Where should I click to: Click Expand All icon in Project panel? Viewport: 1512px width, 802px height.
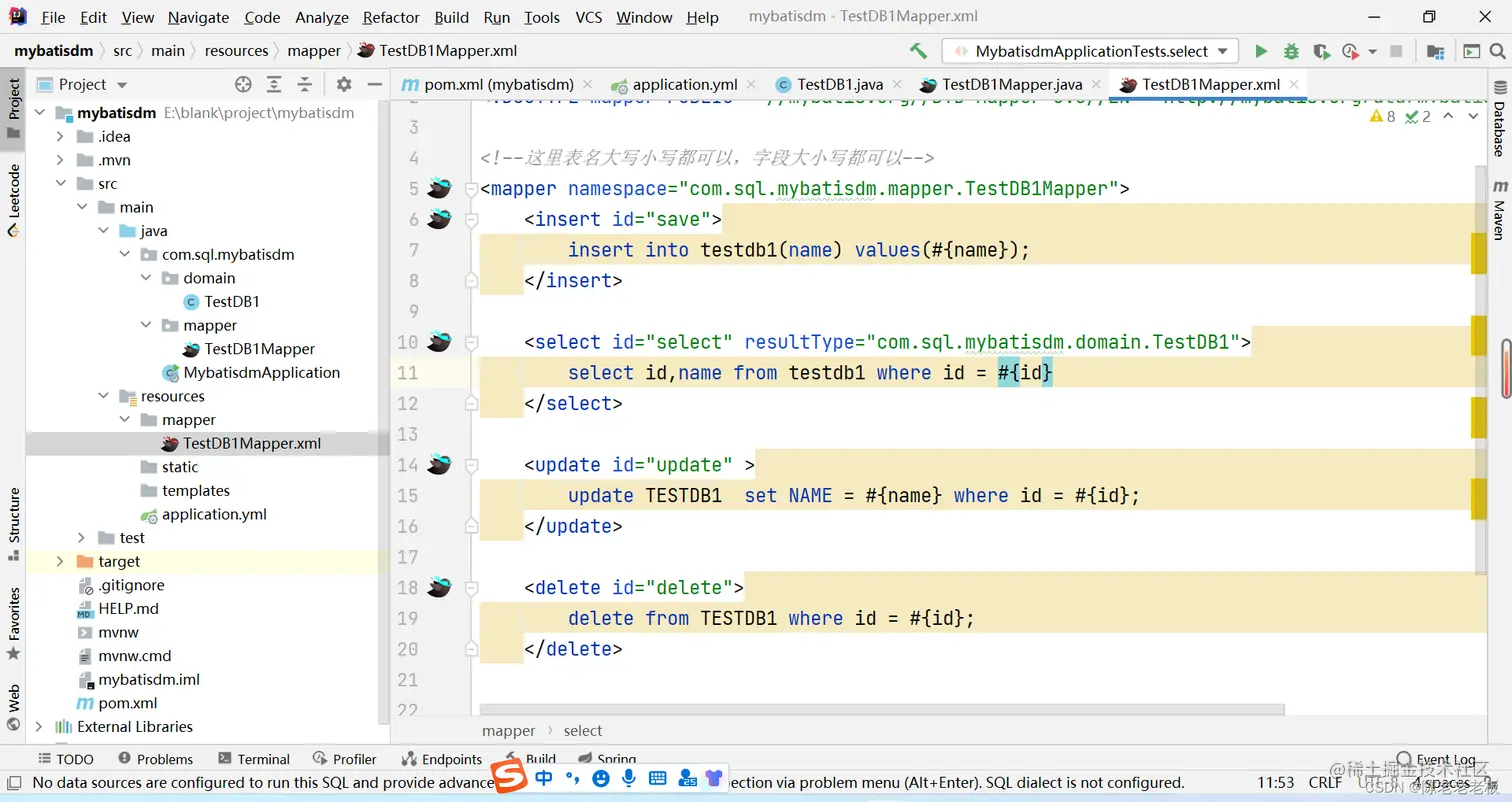[x=274, y=84]
